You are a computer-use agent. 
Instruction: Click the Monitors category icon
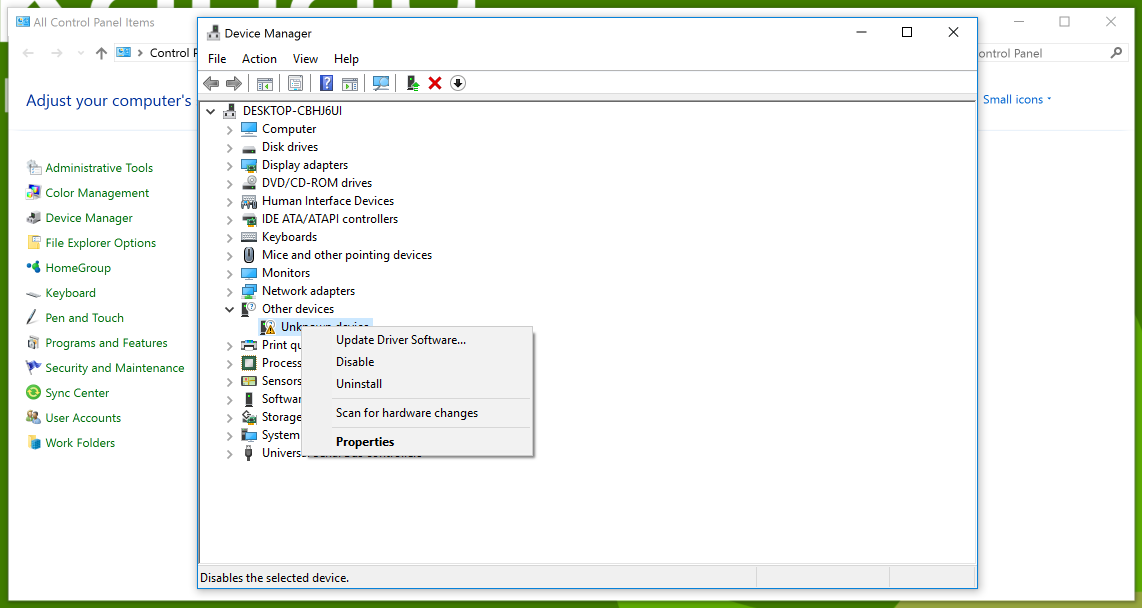[249, 273]
